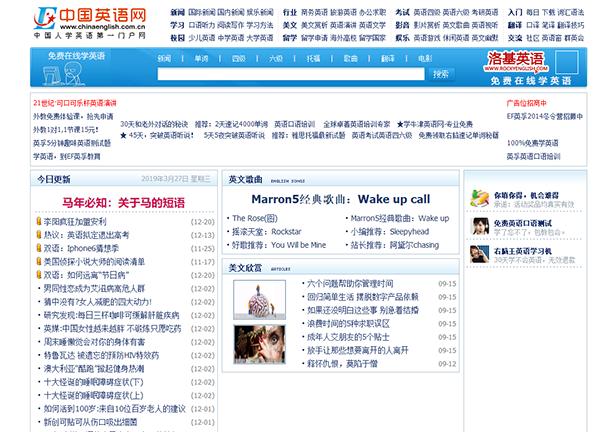
Task: Open the song The Rose(图)
Action: tap(255, 218)
